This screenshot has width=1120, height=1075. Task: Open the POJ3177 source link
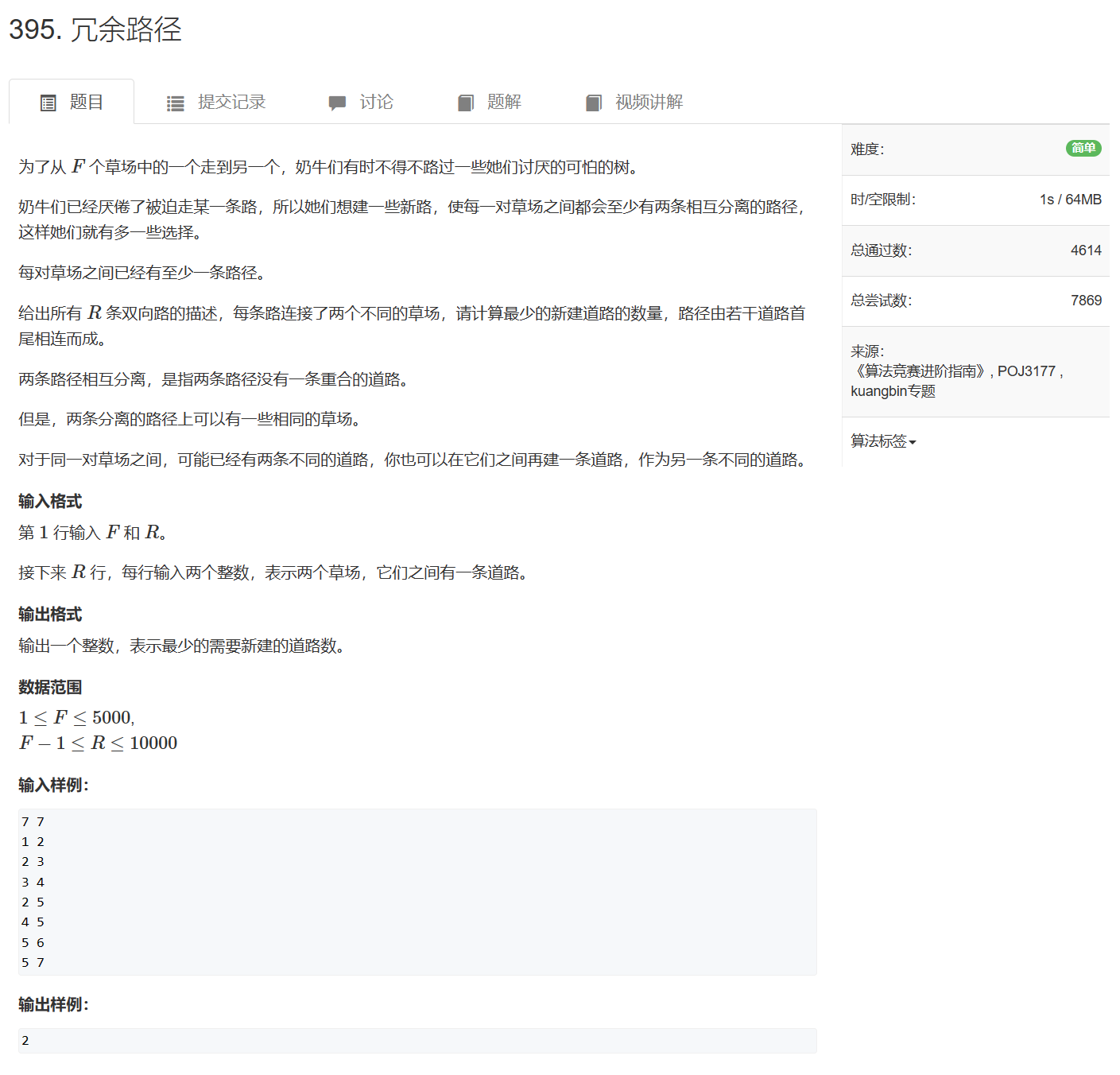pyautogui.click(x=1026, y=371)
